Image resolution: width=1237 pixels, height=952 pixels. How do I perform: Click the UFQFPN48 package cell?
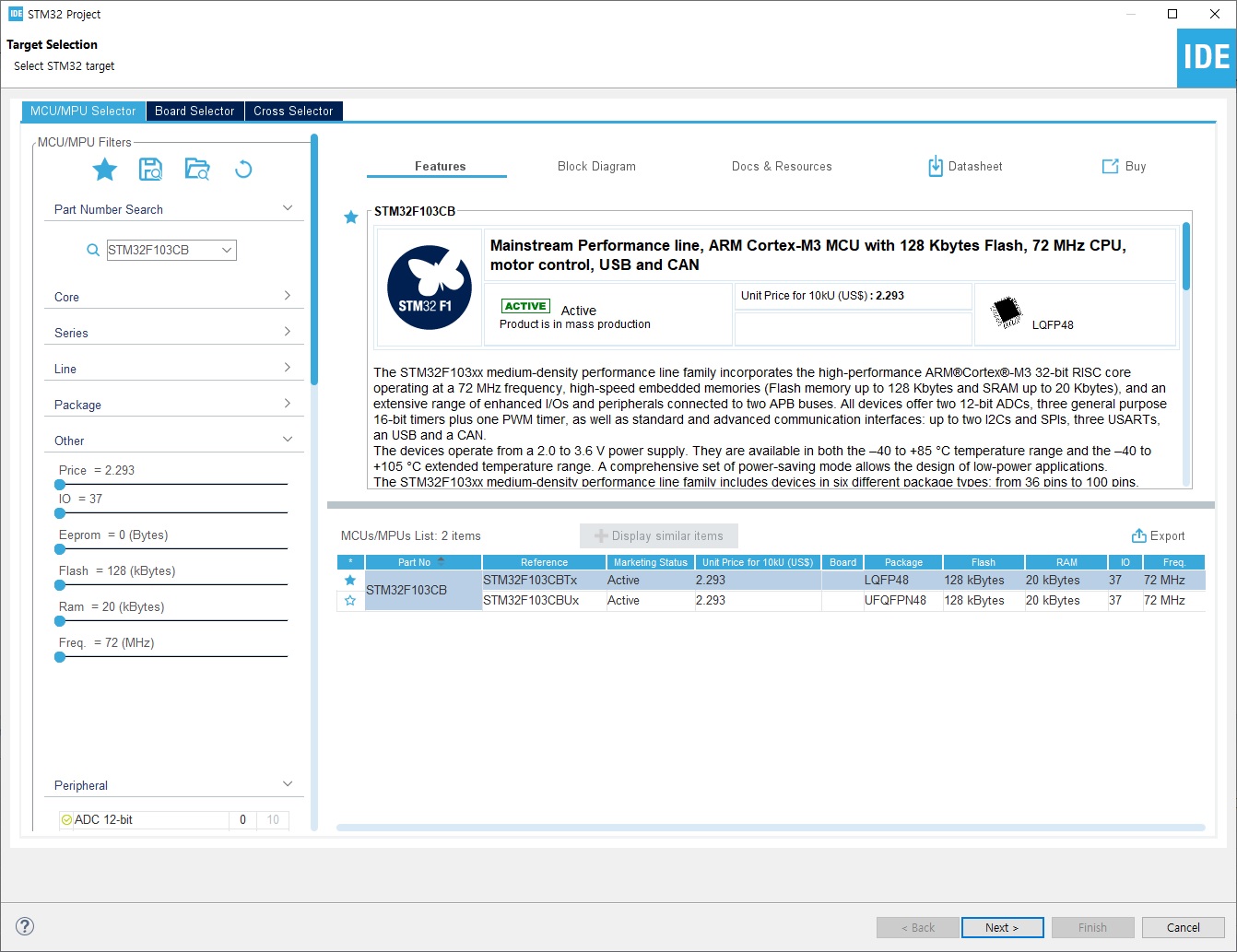(x=901, y=601)
